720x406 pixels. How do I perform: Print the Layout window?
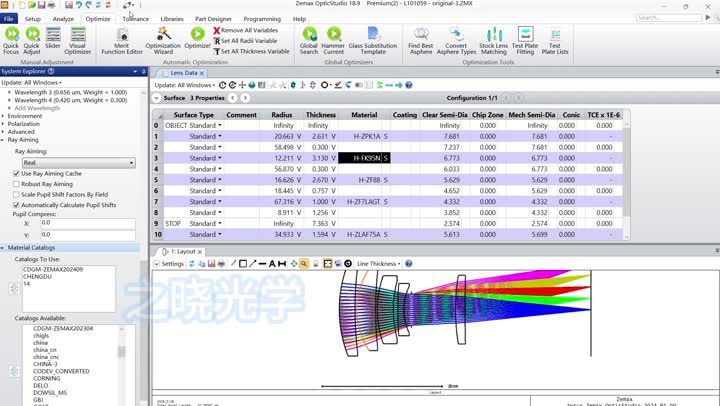(221, 264)
